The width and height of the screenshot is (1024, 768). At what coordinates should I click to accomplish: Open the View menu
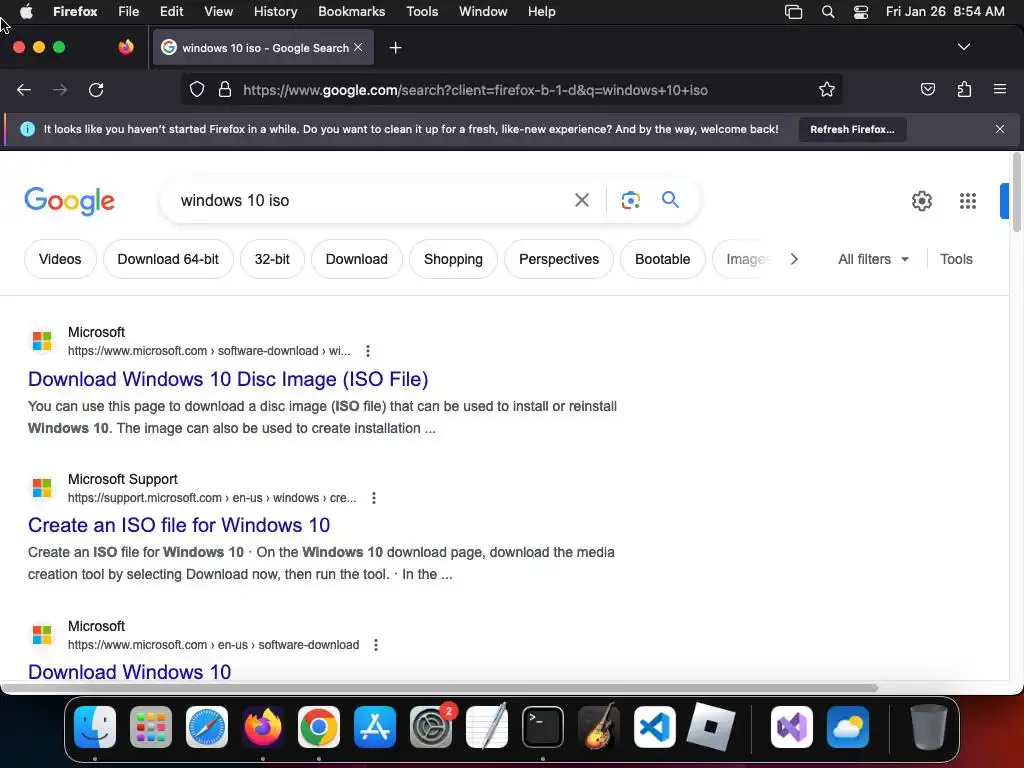[218, 12]
